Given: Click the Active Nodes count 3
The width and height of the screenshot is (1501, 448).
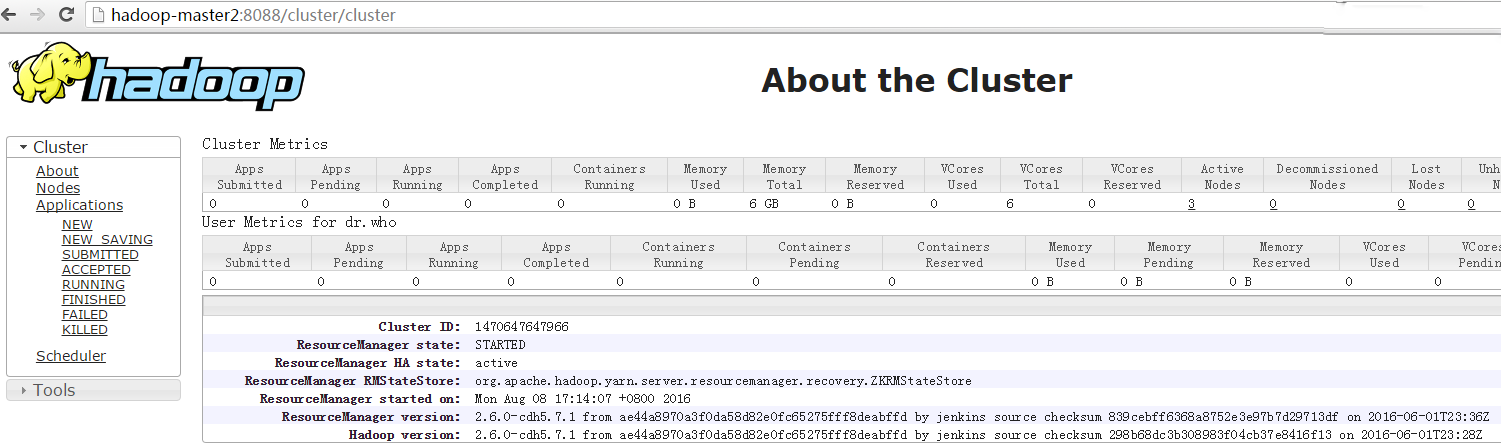Looking at the screenshot, I should (x=1191, y=204).
